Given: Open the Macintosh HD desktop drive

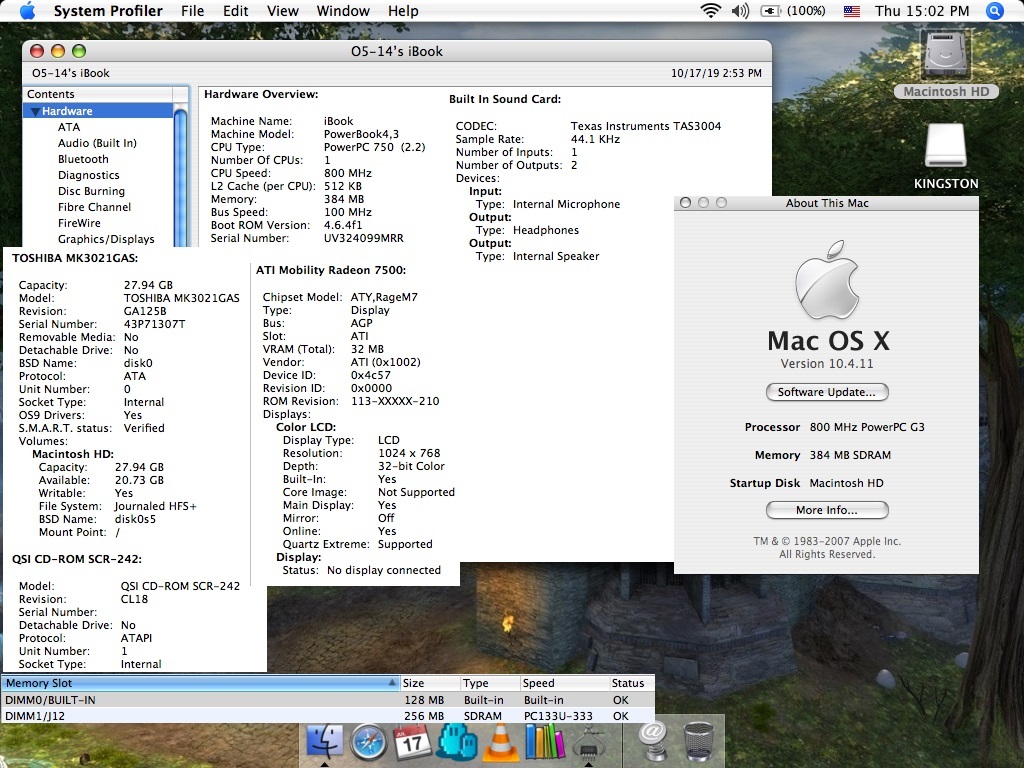Looking at the screenshot, I should pyautogui.click(x=946, y=65).
